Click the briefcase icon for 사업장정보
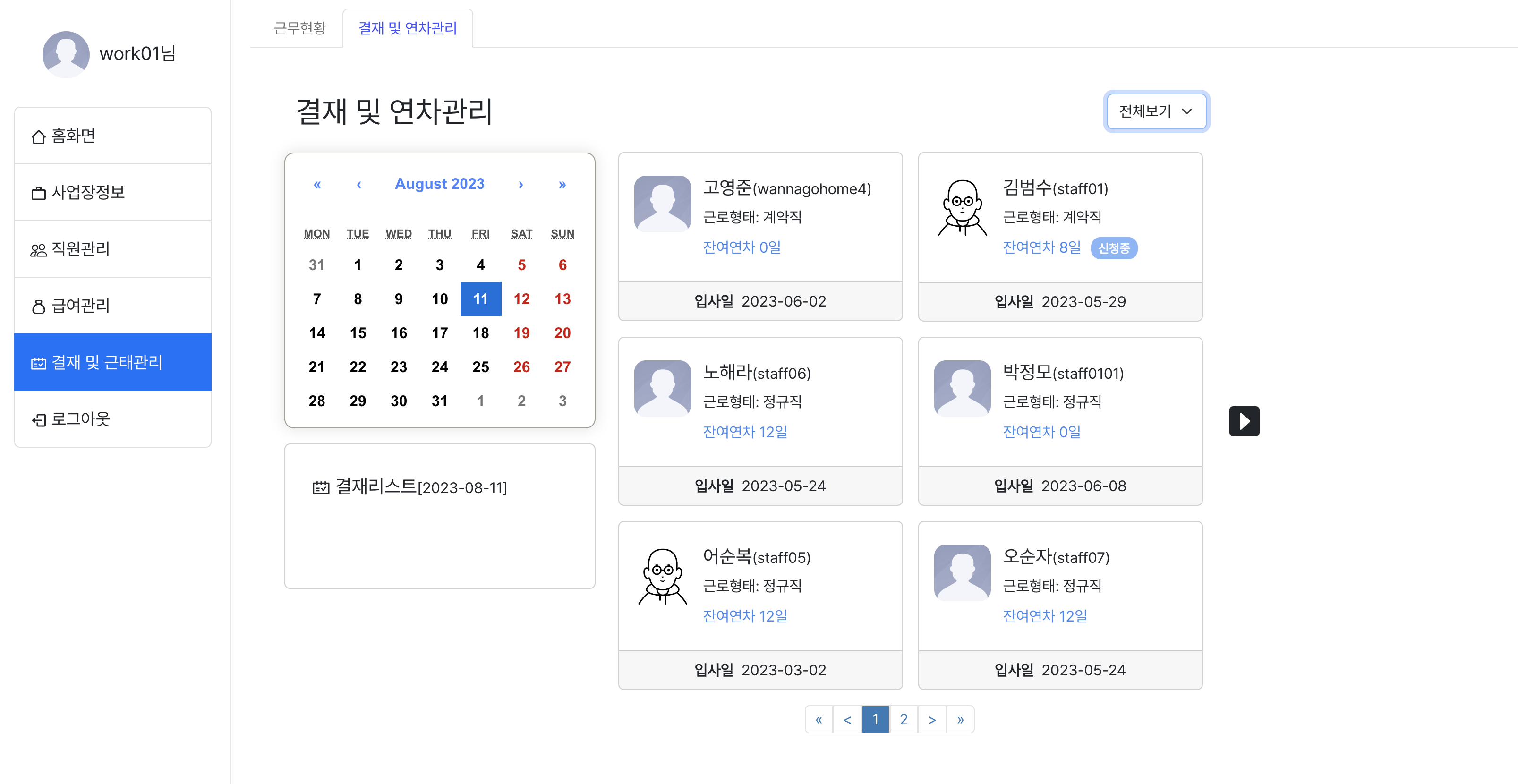1518x784 pixels. tap(38, 193)
